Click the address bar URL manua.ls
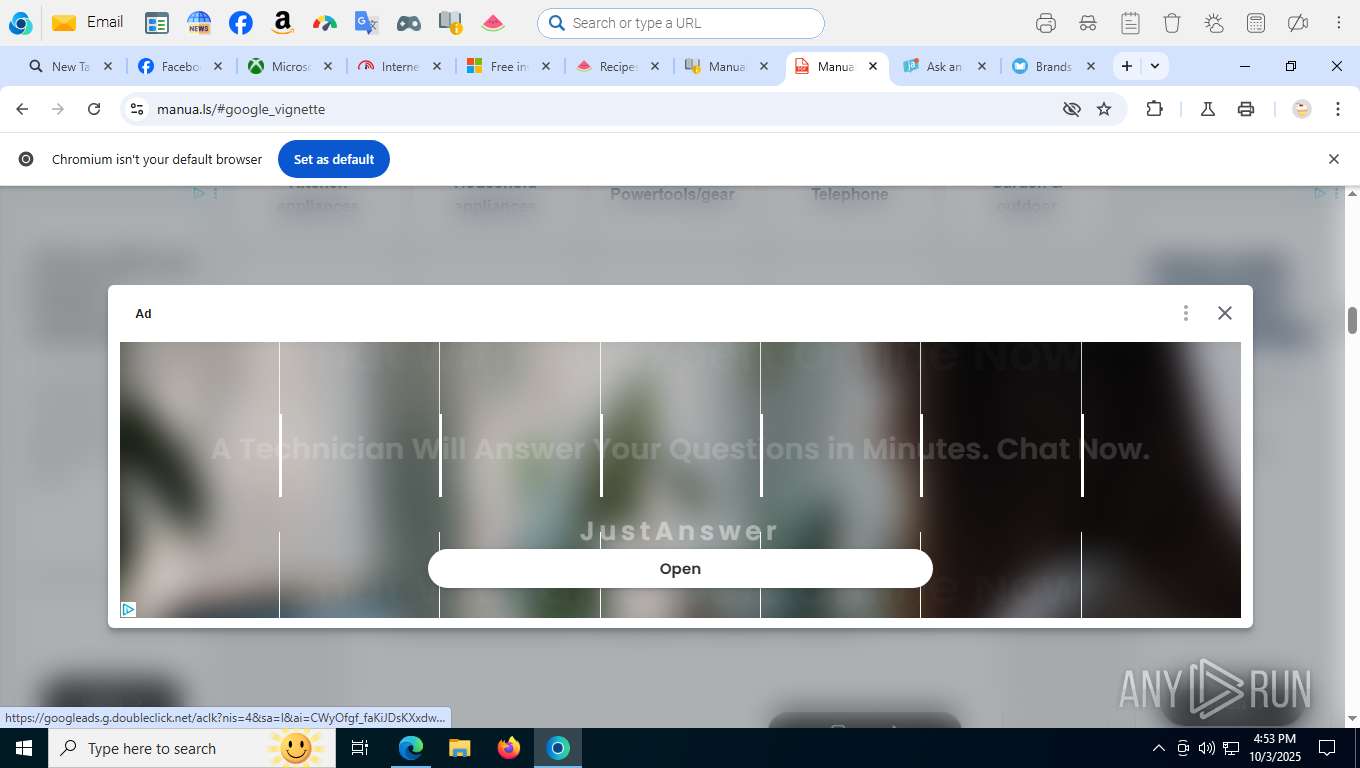This screenshot has width=1360, height=768. click(241, 109)
